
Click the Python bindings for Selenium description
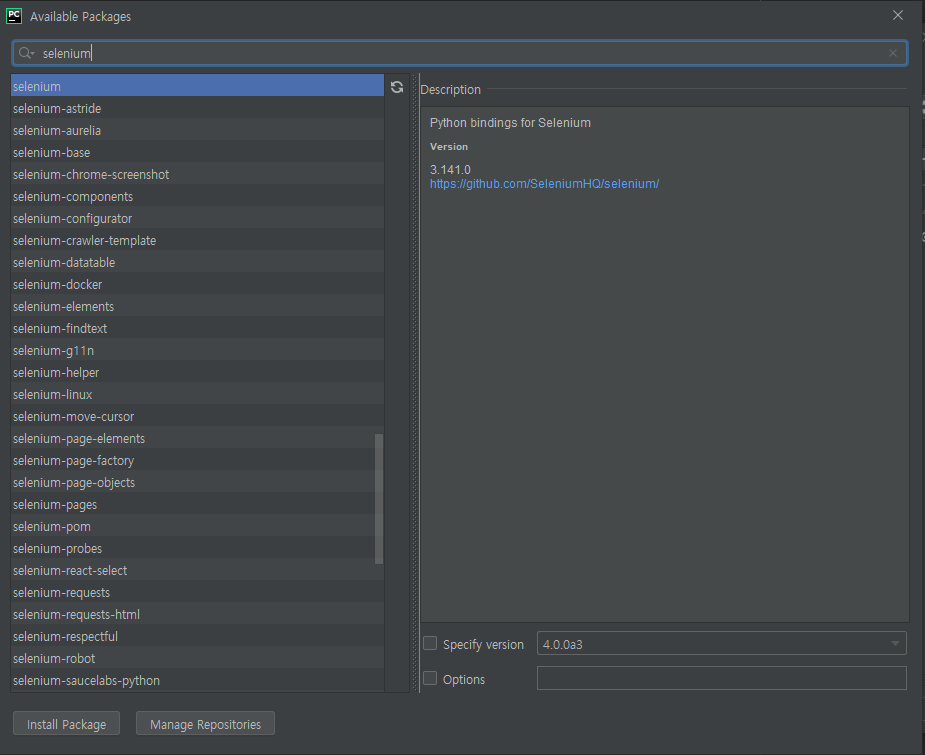(x=510, y=123)
